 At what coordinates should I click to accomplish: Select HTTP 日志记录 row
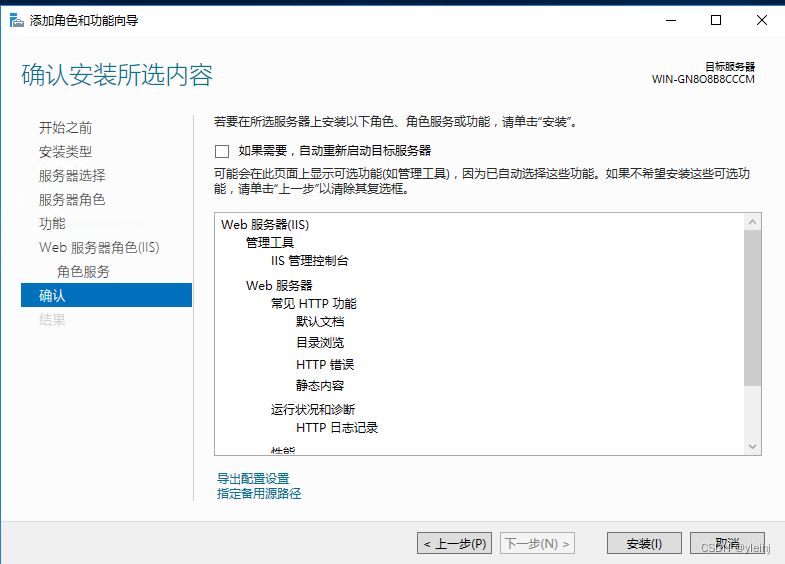pos(337,428)
